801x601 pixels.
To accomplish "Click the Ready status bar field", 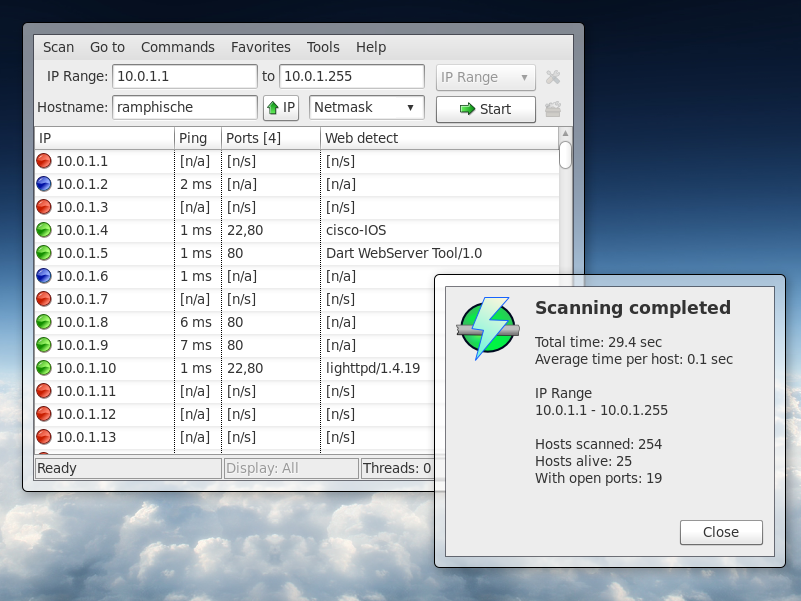I will (128, 468).
